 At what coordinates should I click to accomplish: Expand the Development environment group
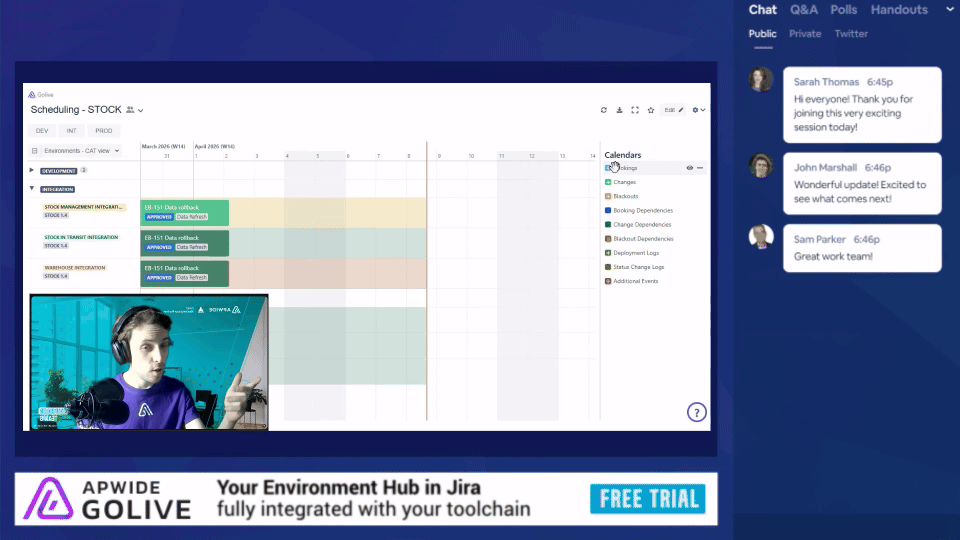(32, 171)
